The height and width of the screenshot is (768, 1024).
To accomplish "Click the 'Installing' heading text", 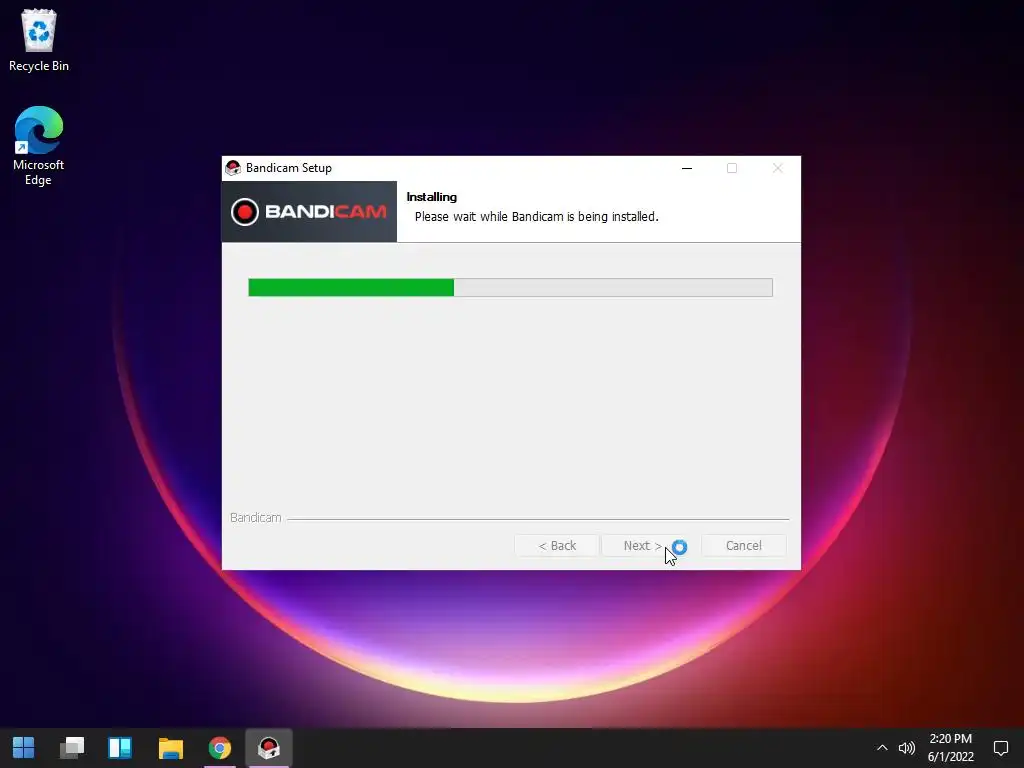I will pos(432,197).
